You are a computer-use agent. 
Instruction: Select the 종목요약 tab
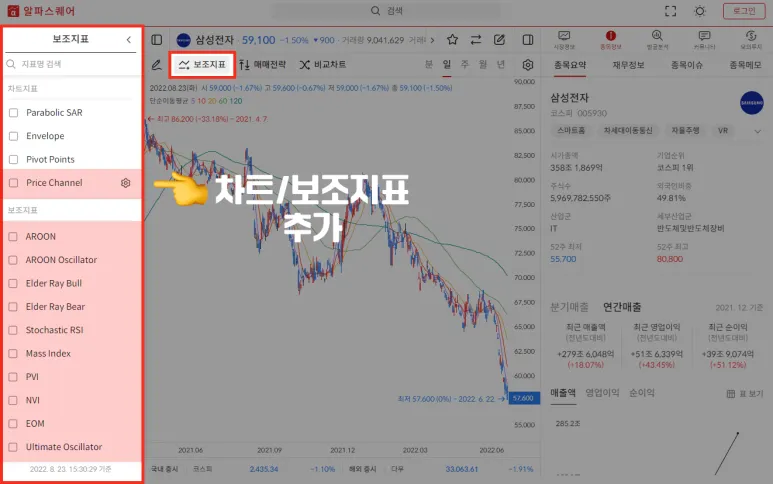click(570, 65)
